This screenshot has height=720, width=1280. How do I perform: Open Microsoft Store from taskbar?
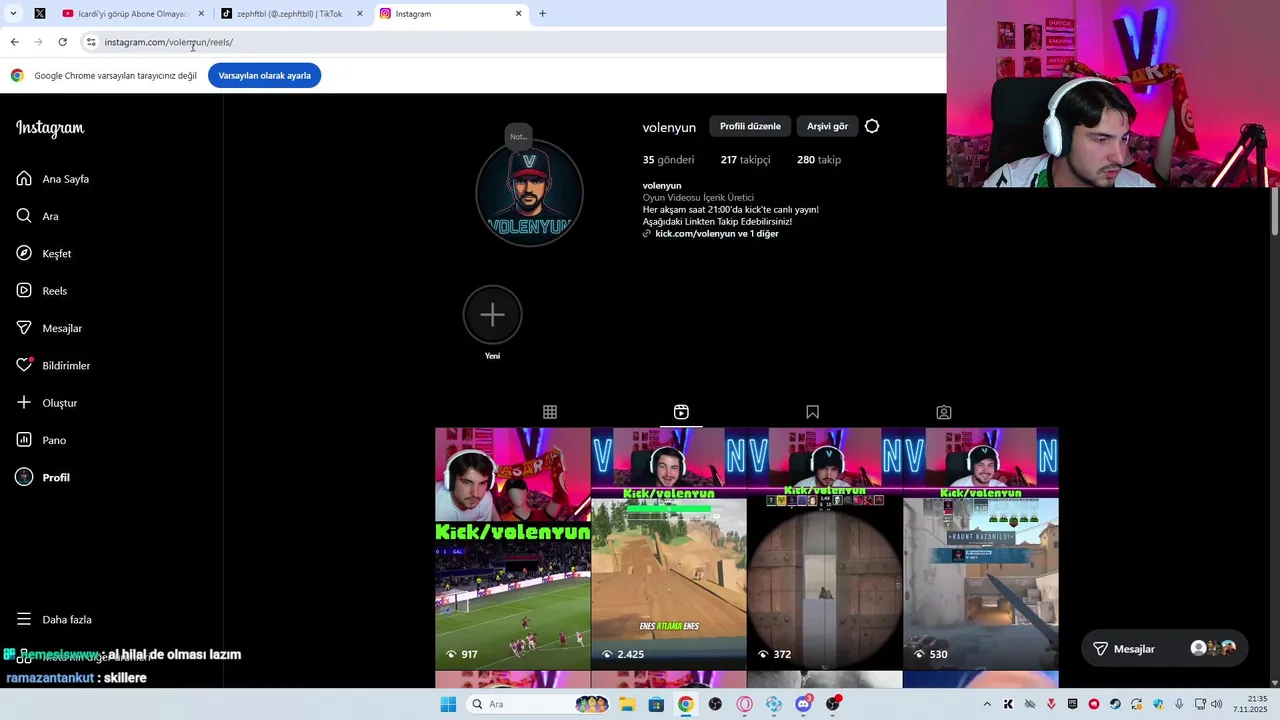pos(656,704)
